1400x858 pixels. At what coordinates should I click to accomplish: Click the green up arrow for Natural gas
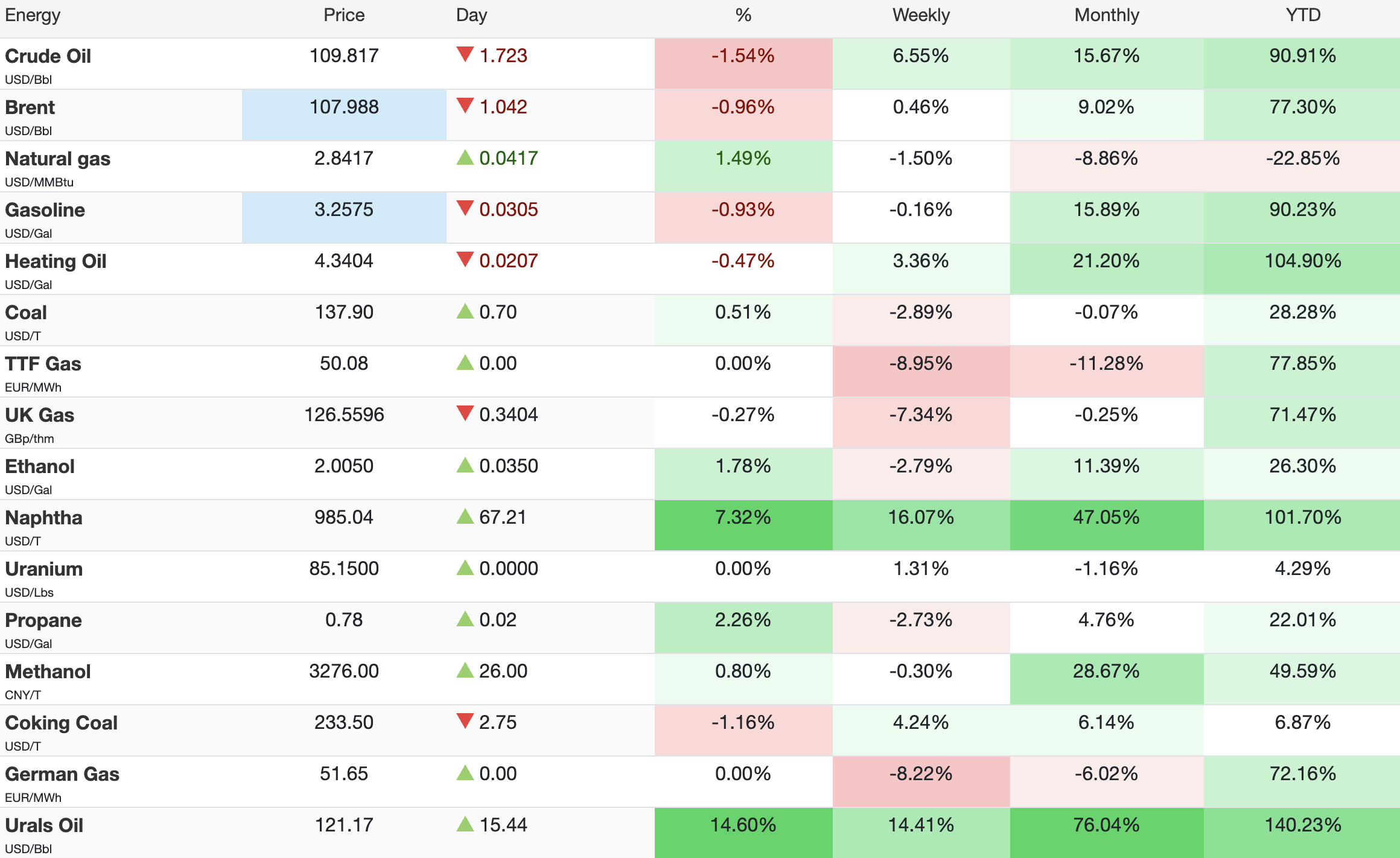tap(465, 157)
